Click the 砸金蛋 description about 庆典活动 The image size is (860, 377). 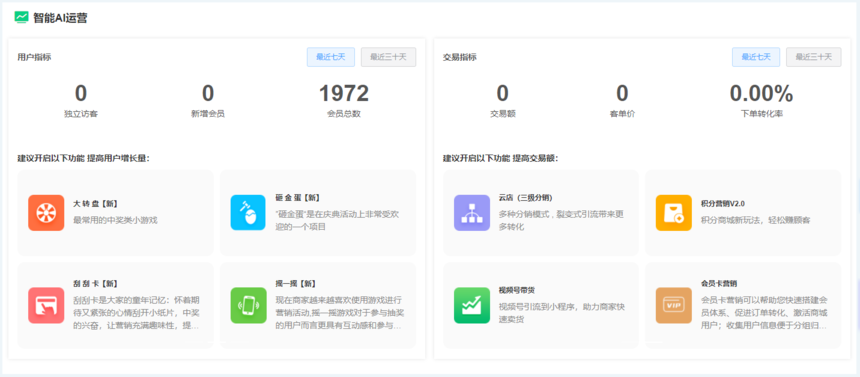click(337, 220)
